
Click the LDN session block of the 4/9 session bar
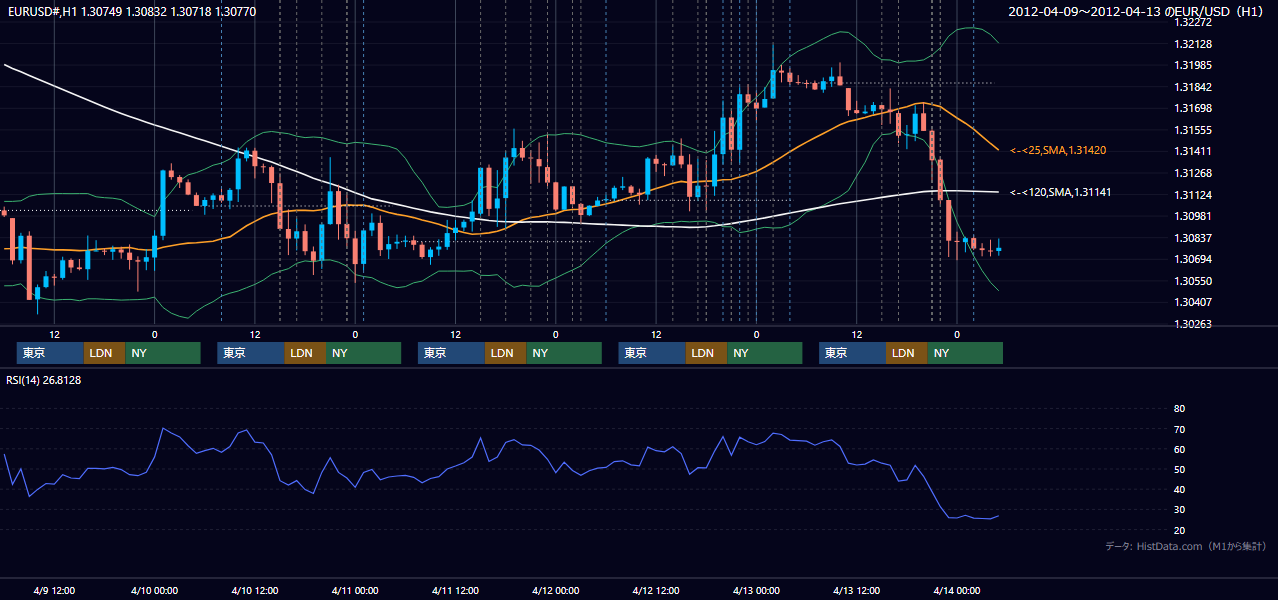coord(104,353)
